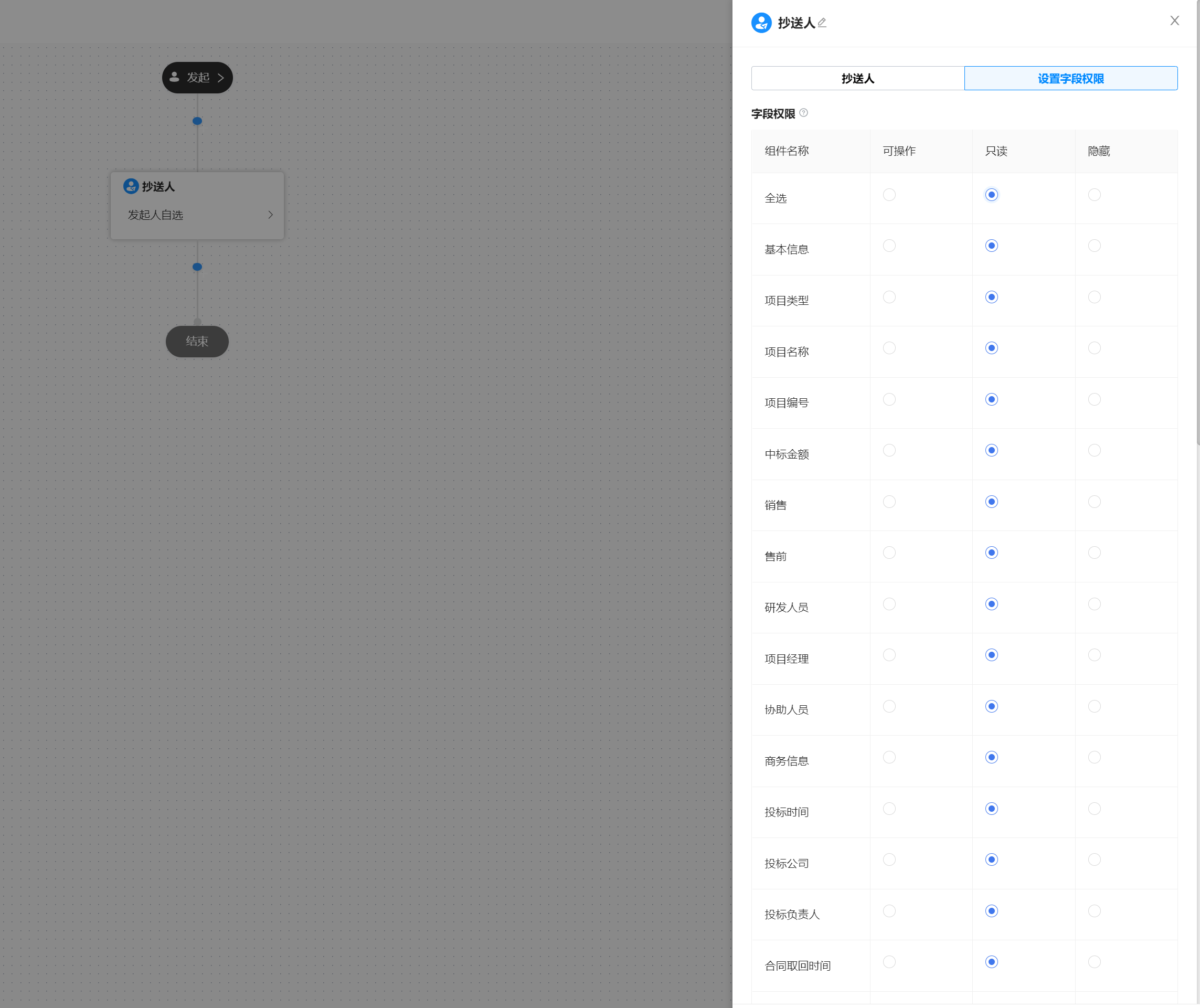The height and width of the screenshot is (1008, 1200).
Task: Set 投标负责人 to 隐藏
Action: [1095, 911]
